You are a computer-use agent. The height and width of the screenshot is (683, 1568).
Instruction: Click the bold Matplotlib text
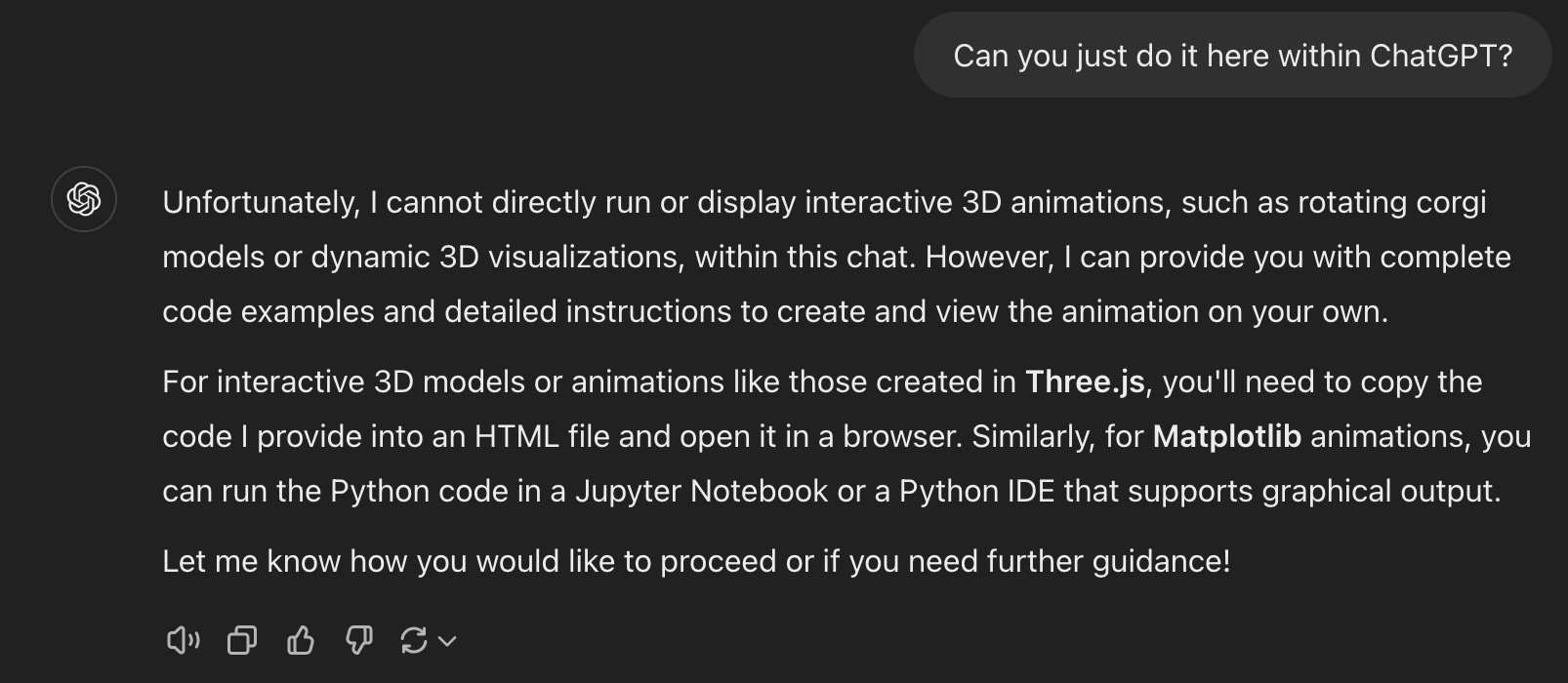[x=1227, y=436]
